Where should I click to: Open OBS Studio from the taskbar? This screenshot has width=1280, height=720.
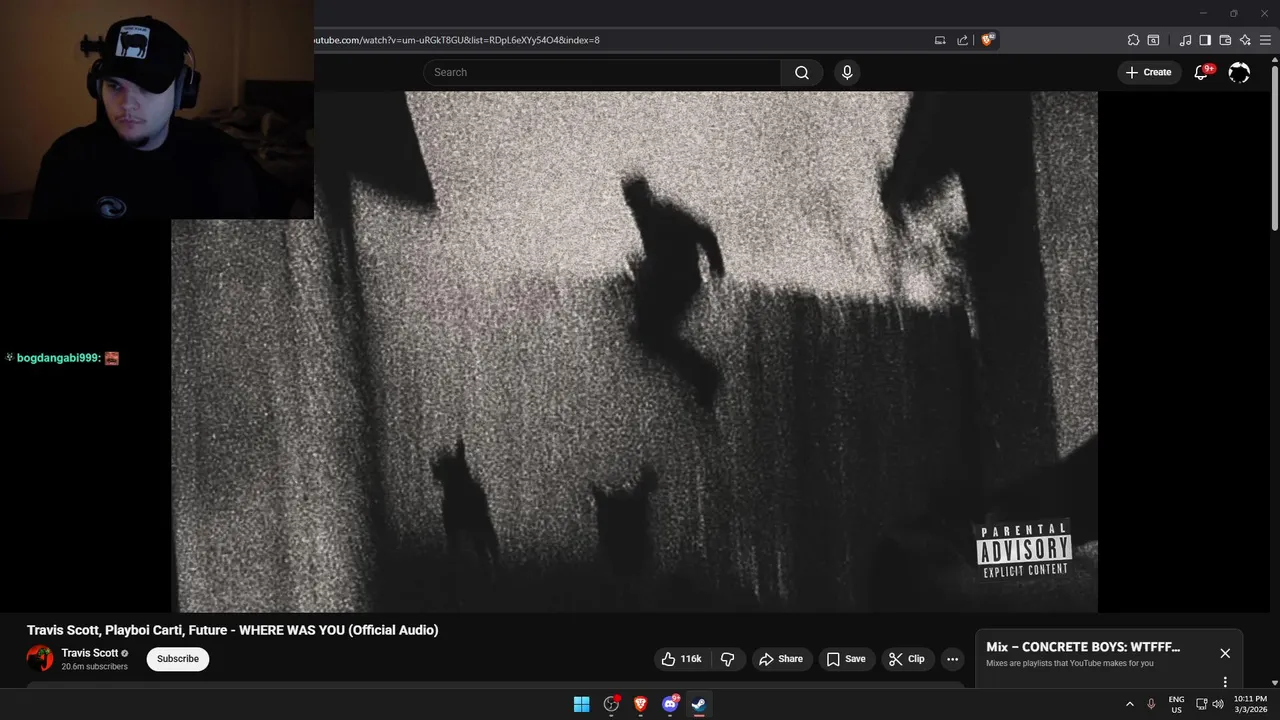pos(611,704)
